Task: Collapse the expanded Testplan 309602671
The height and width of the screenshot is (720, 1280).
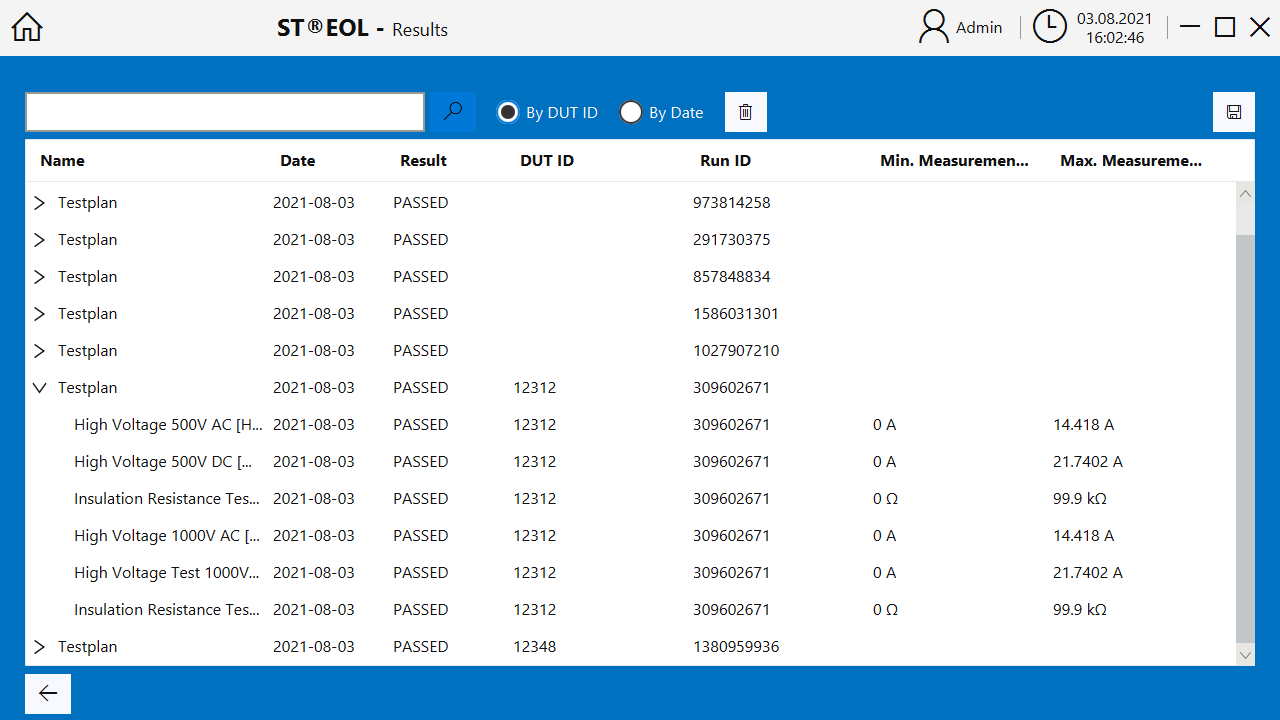Action: (x=40, y=388)
